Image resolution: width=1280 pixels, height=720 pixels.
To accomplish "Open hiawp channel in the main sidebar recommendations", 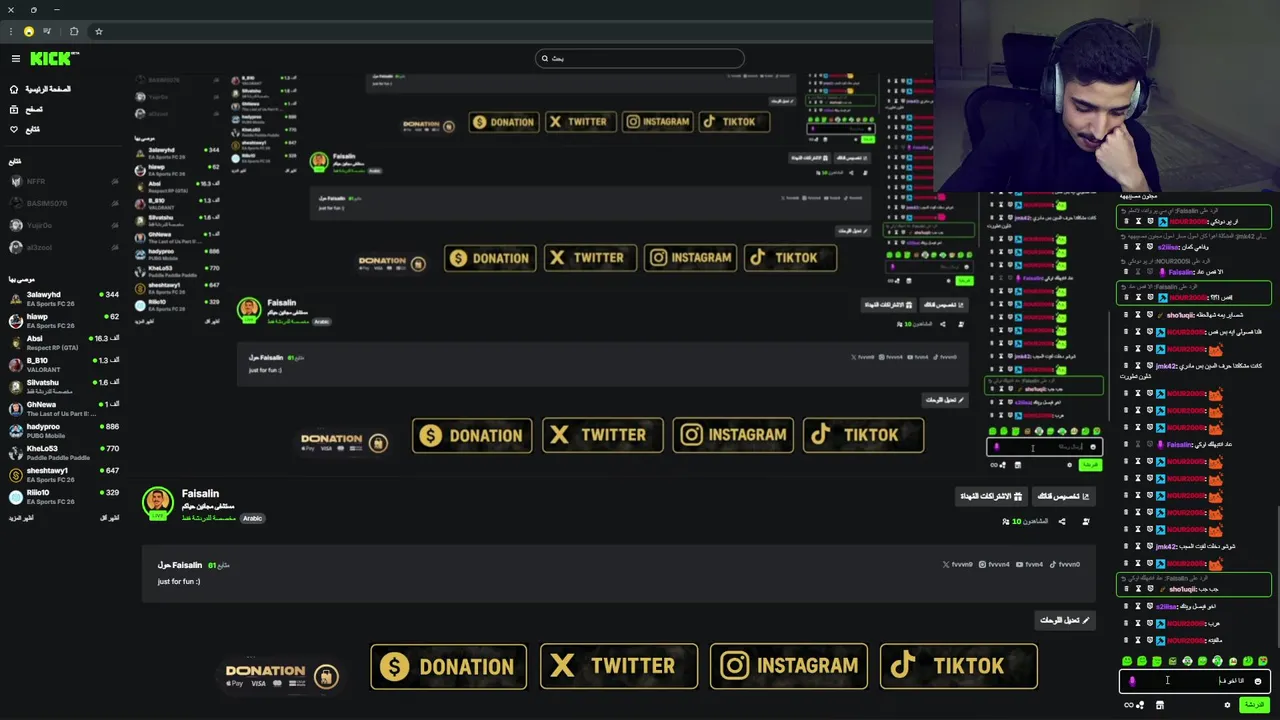I will 63,320.
